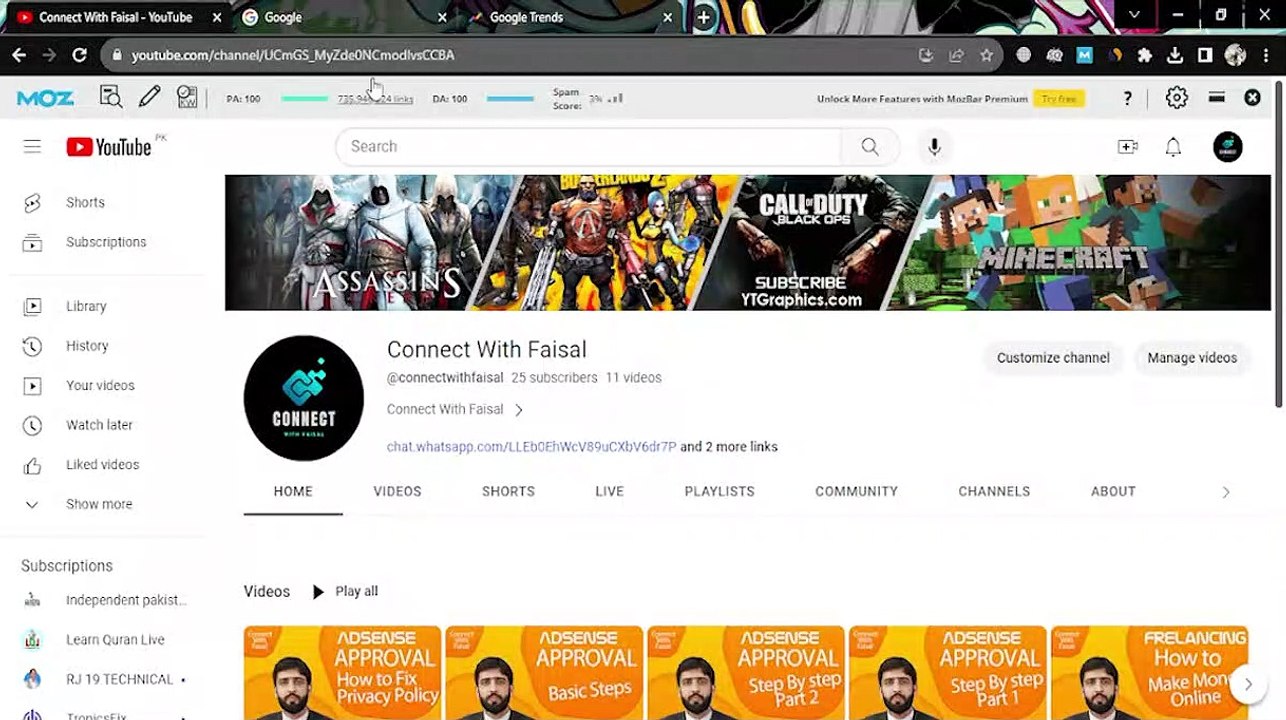Reload the page in Chrome
The width and height of the screenshot is (1286, 720).
(x=79, y=55)
